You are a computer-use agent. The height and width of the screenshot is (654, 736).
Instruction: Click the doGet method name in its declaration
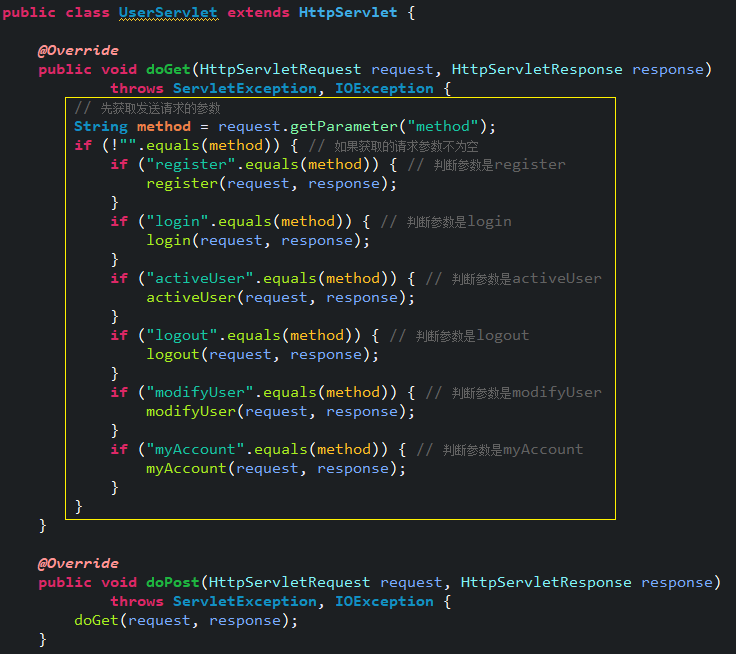[168, 69]
